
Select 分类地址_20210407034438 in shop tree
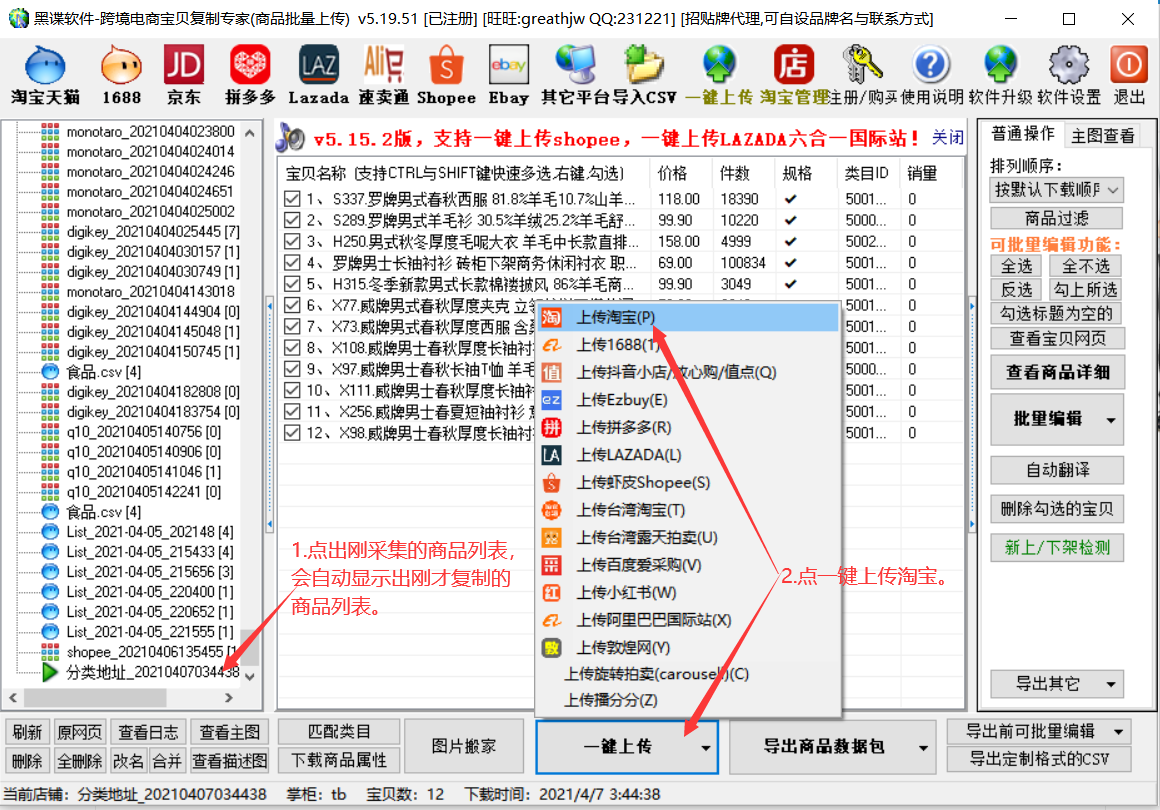point(152,672)
